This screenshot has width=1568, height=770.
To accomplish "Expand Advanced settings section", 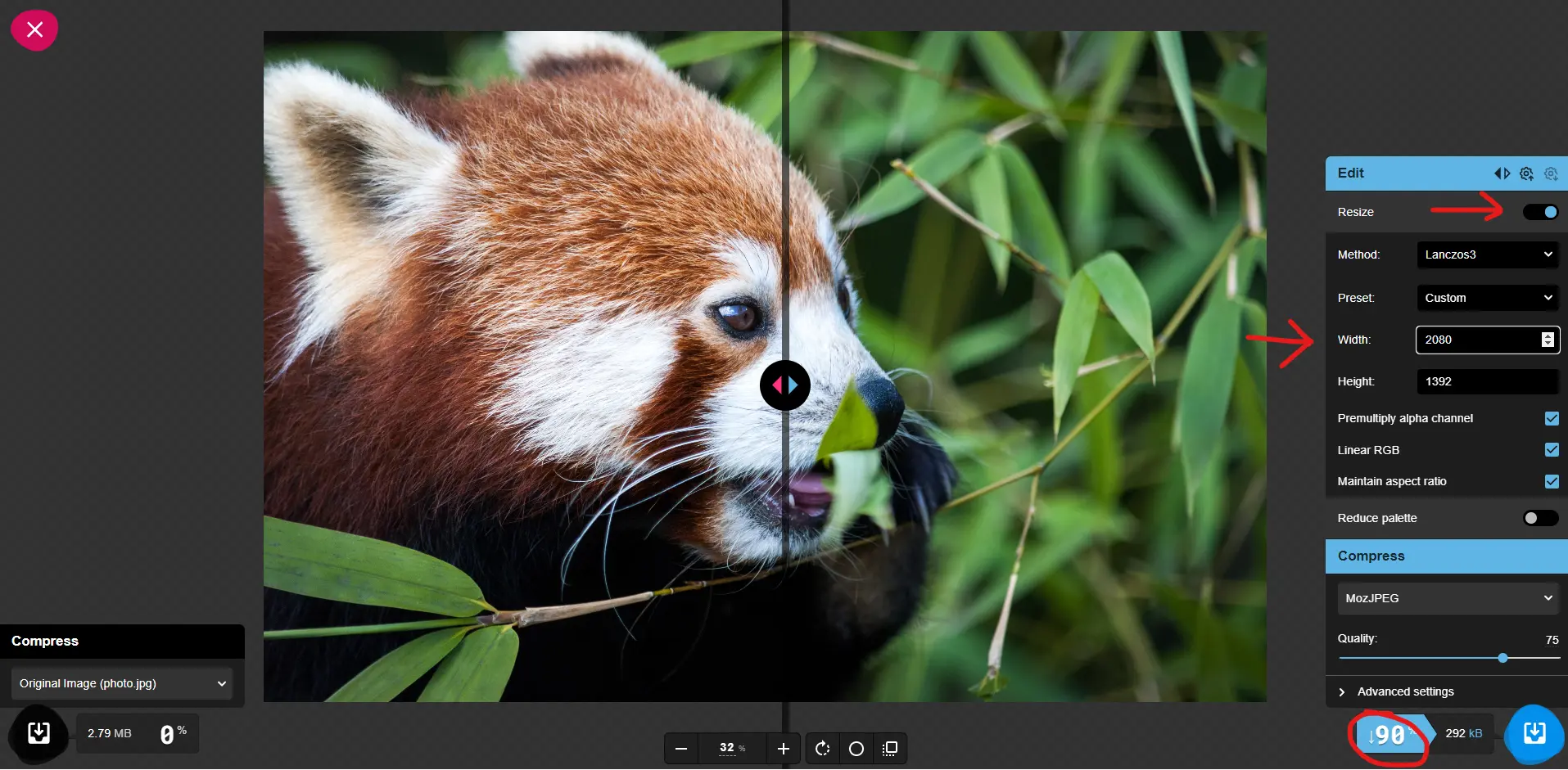I will (x=1405, y=691).
